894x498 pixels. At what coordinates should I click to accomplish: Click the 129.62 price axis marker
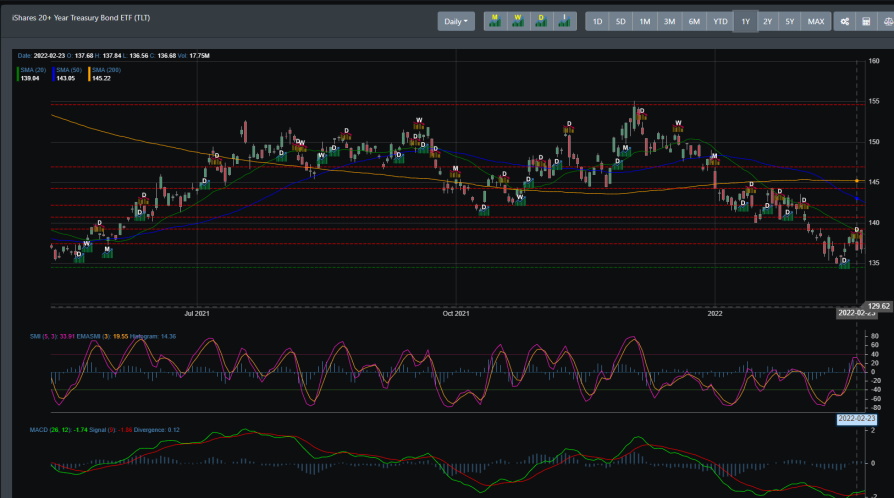coord(879,306)
